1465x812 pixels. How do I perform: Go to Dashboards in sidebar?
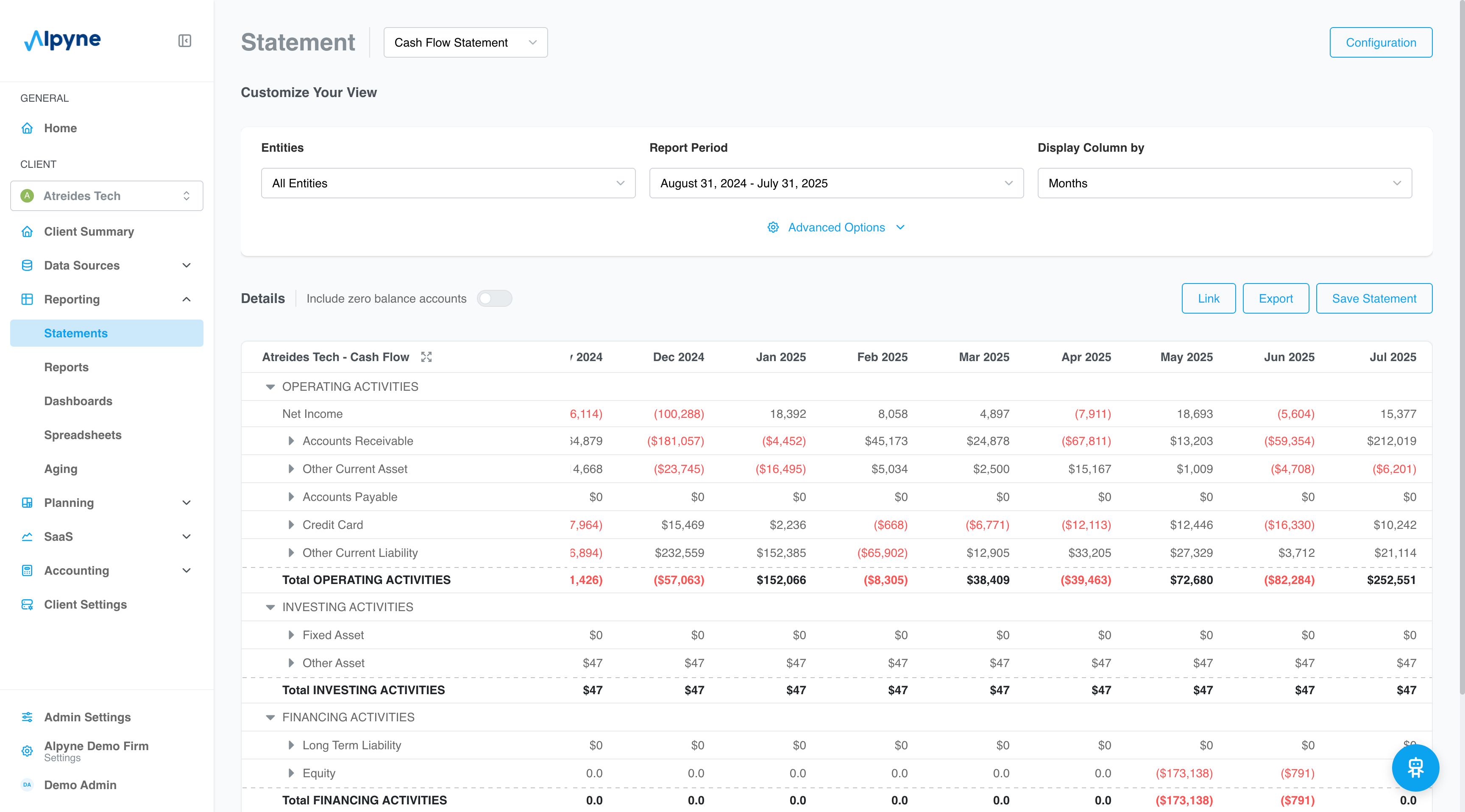click(x=78, y=401)
